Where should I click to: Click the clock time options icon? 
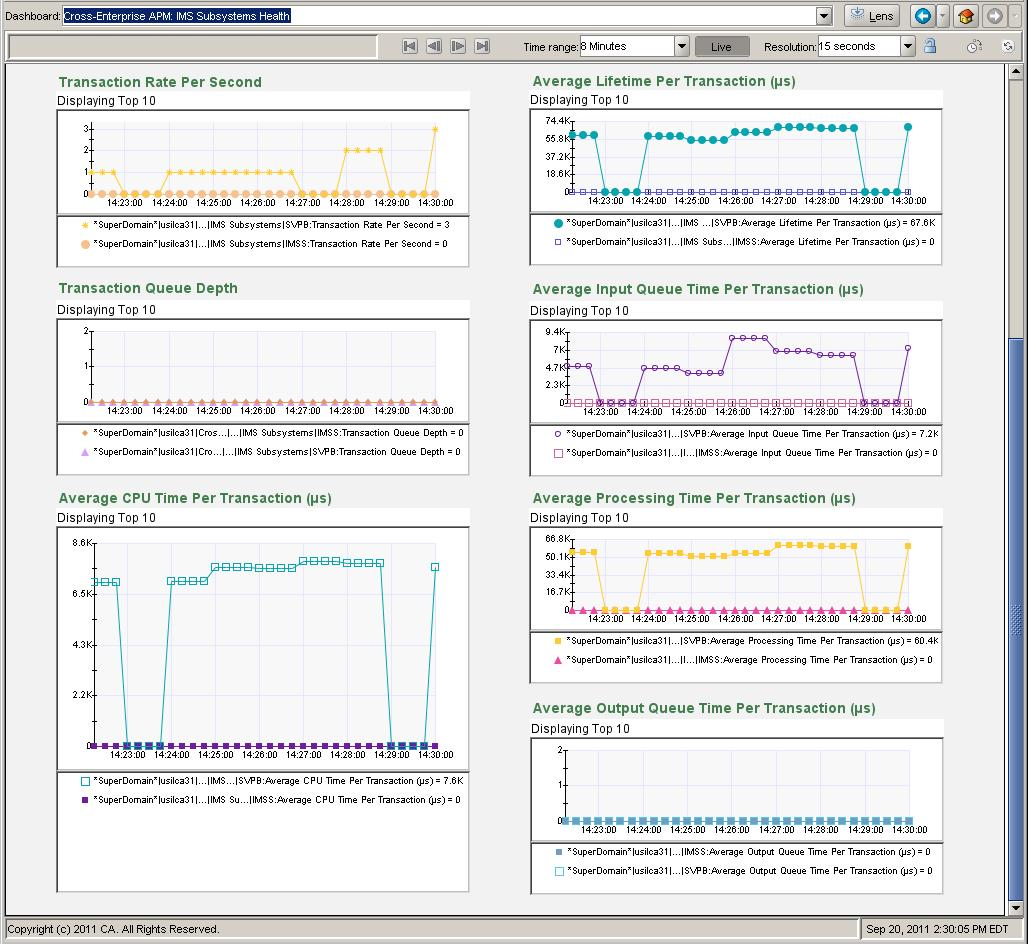(x=975, y=46)
